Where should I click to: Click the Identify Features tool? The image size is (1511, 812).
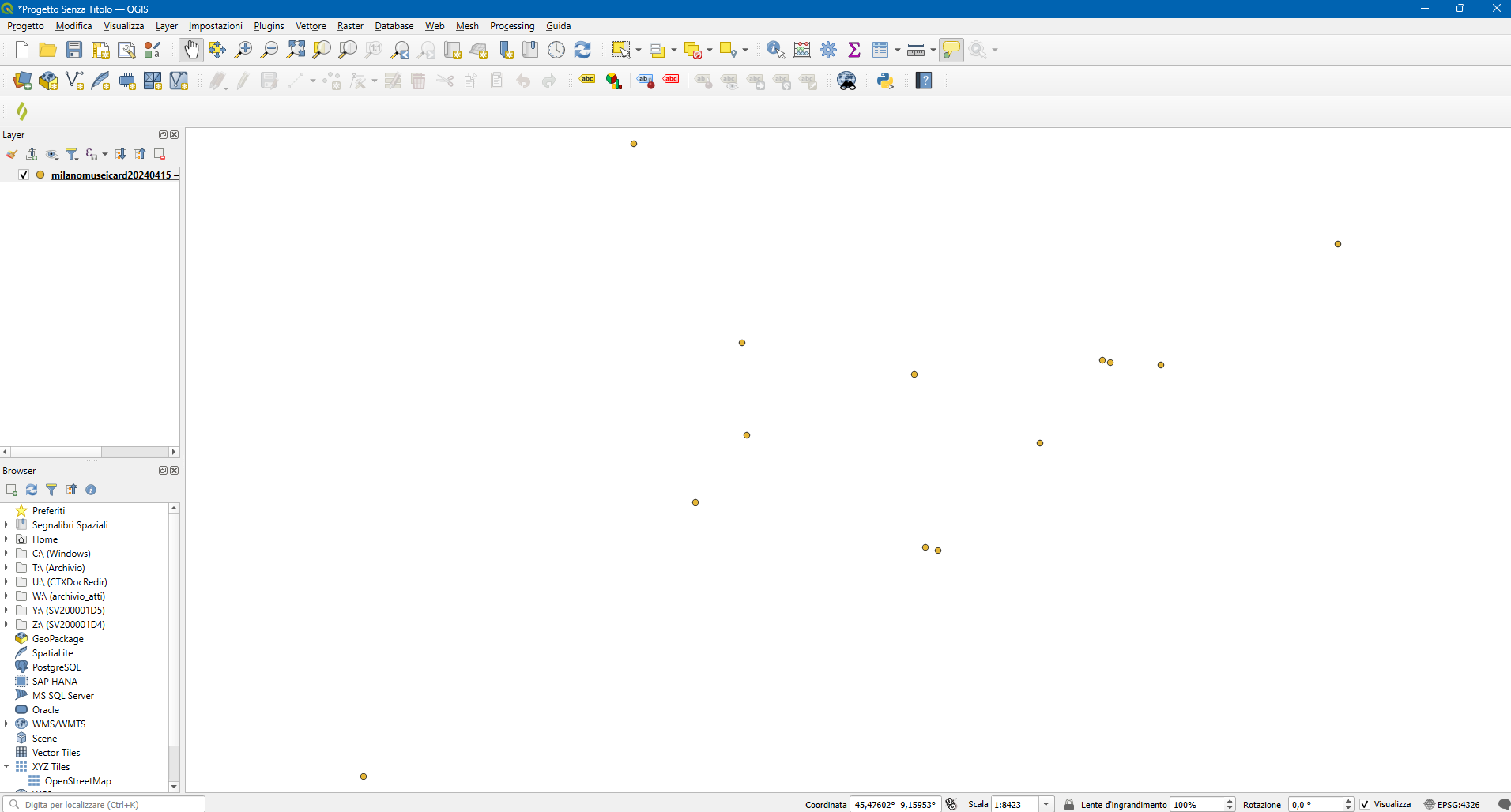point(775,50)
